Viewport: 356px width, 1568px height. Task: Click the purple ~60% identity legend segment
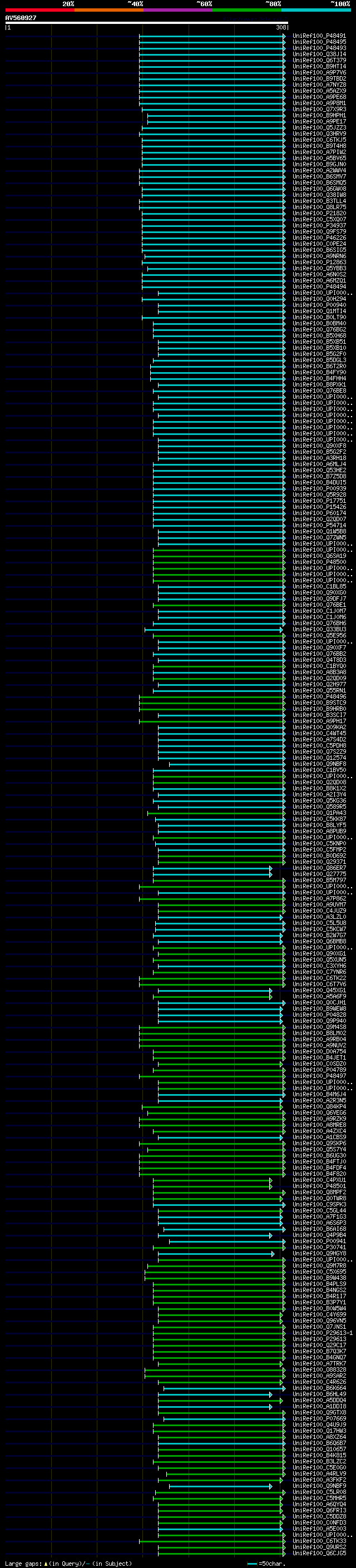tap(177, 10)
